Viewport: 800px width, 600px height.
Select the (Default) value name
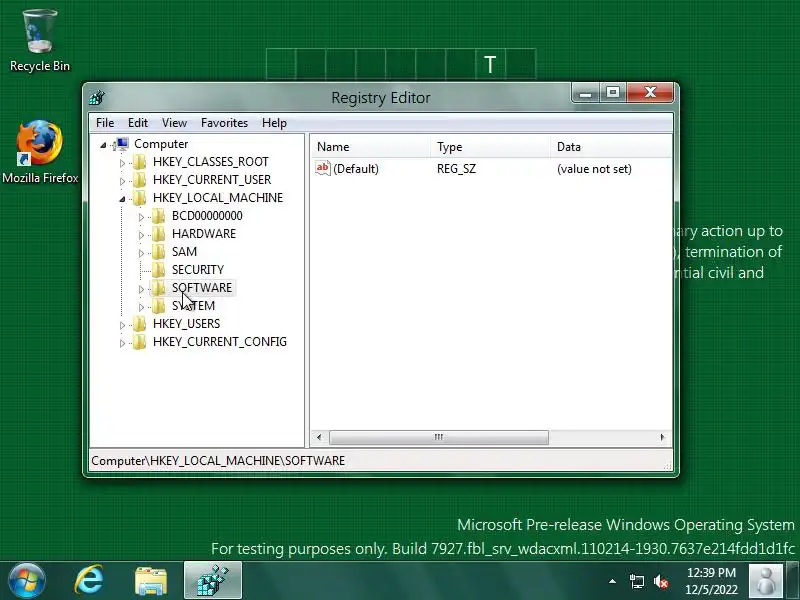(356, 169)
